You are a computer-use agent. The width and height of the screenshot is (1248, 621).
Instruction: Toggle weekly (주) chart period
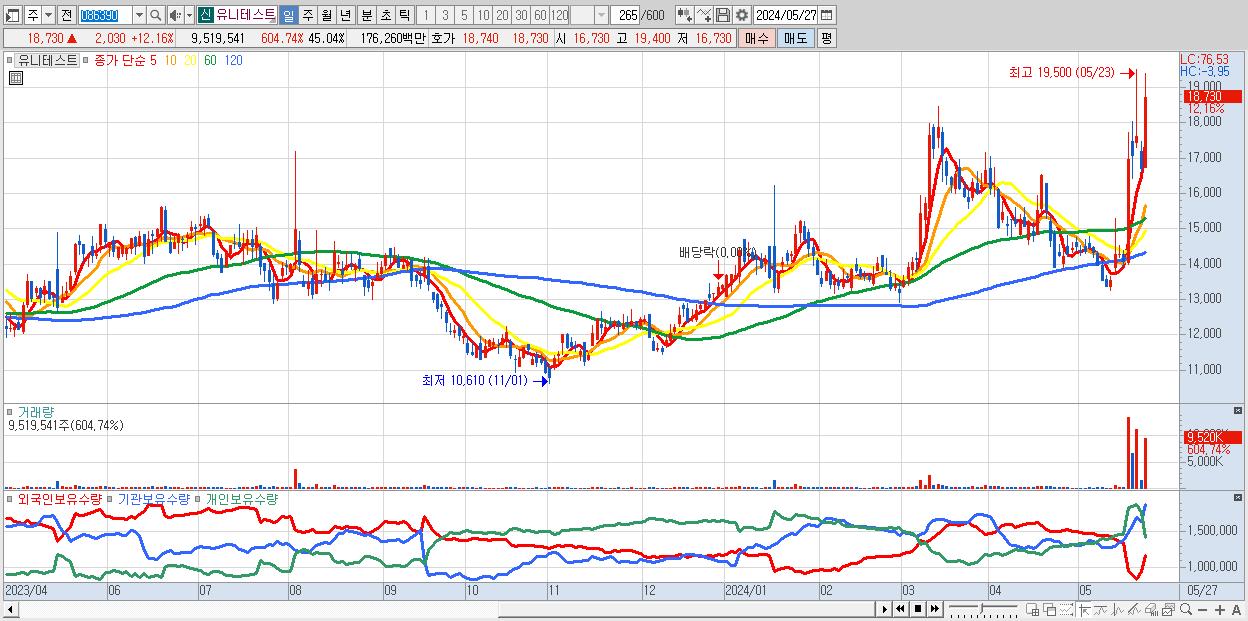[x=307, y=15]
